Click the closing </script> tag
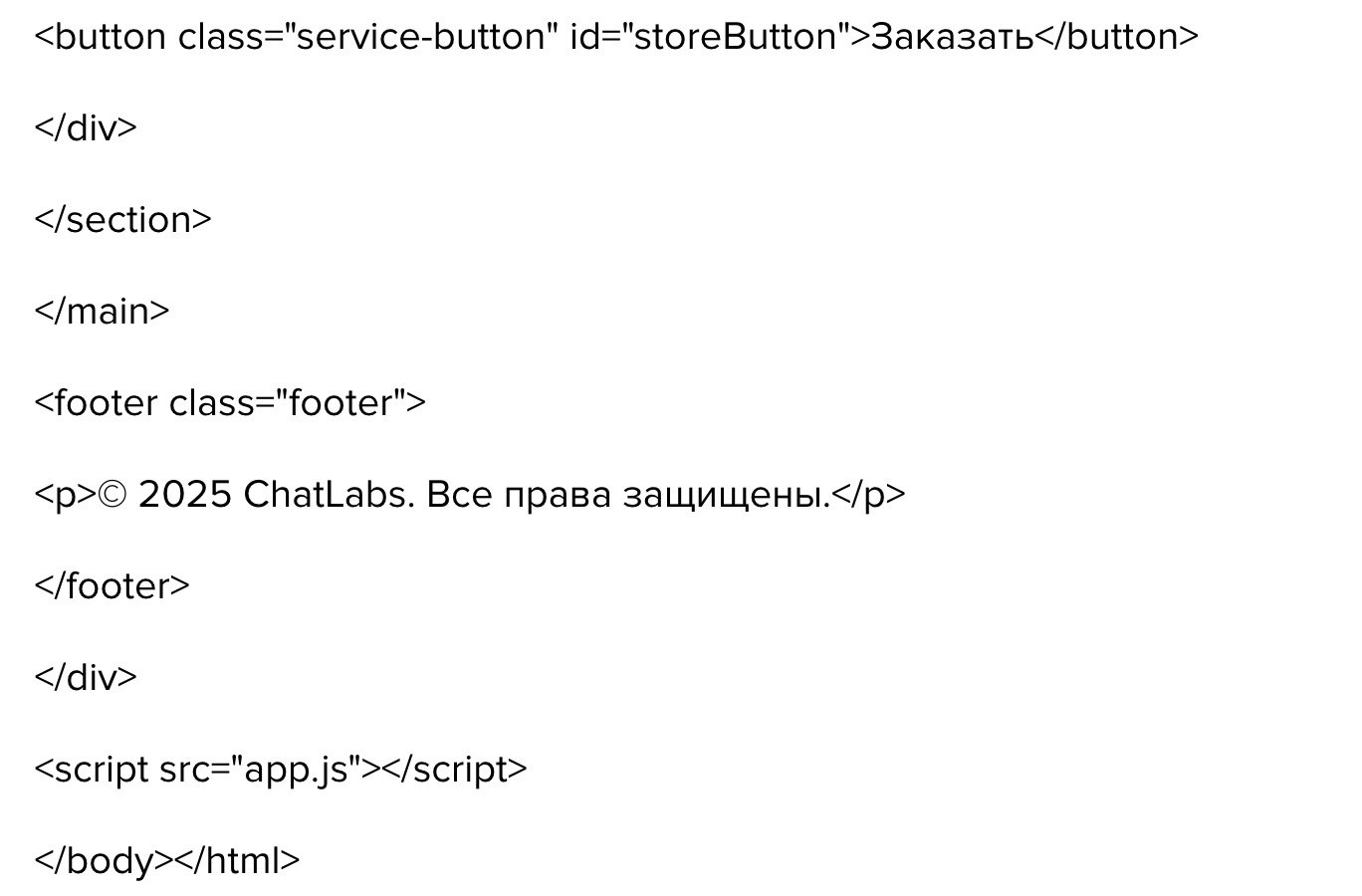 [454, 770]
